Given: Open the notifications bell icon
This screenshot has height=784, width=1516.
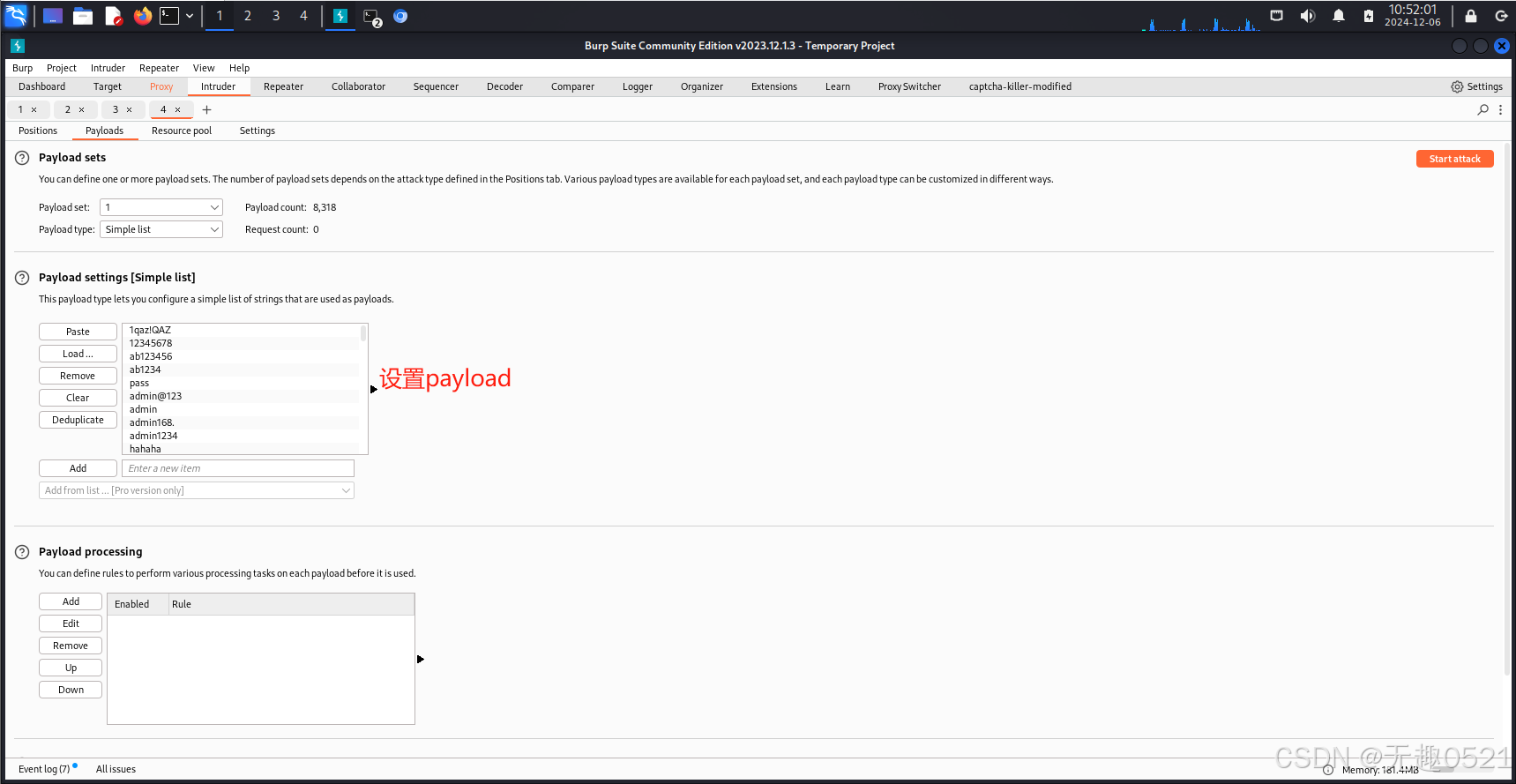Looking at the screenshot, I should (x=1338, y=16).
